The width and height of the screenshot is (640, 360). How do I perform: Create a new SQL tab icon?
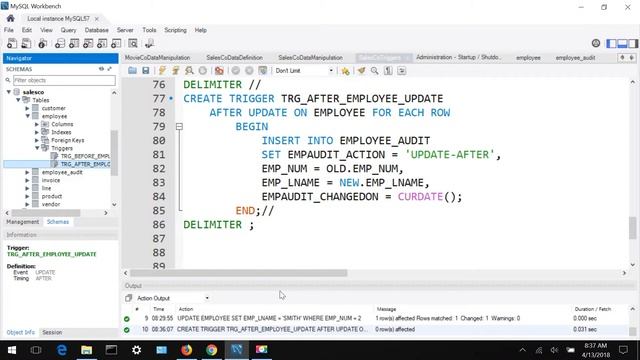click(12, 43)
